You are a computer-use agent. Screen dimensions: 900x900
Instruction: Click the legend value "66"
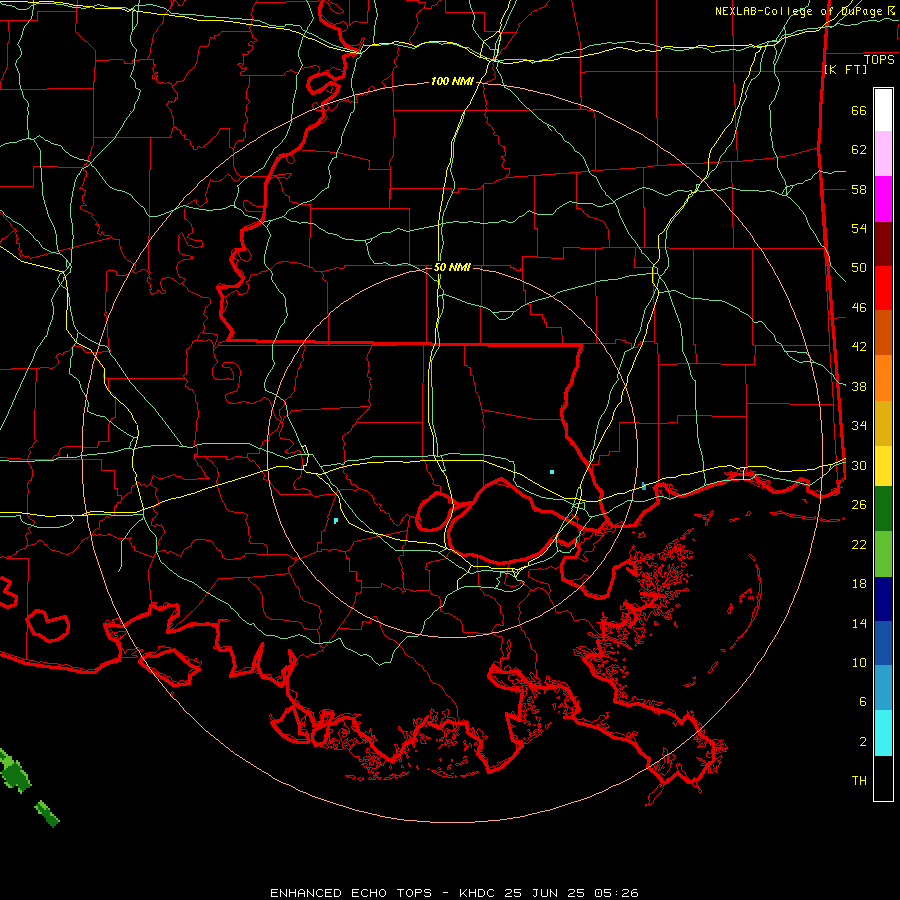(859, 111)
